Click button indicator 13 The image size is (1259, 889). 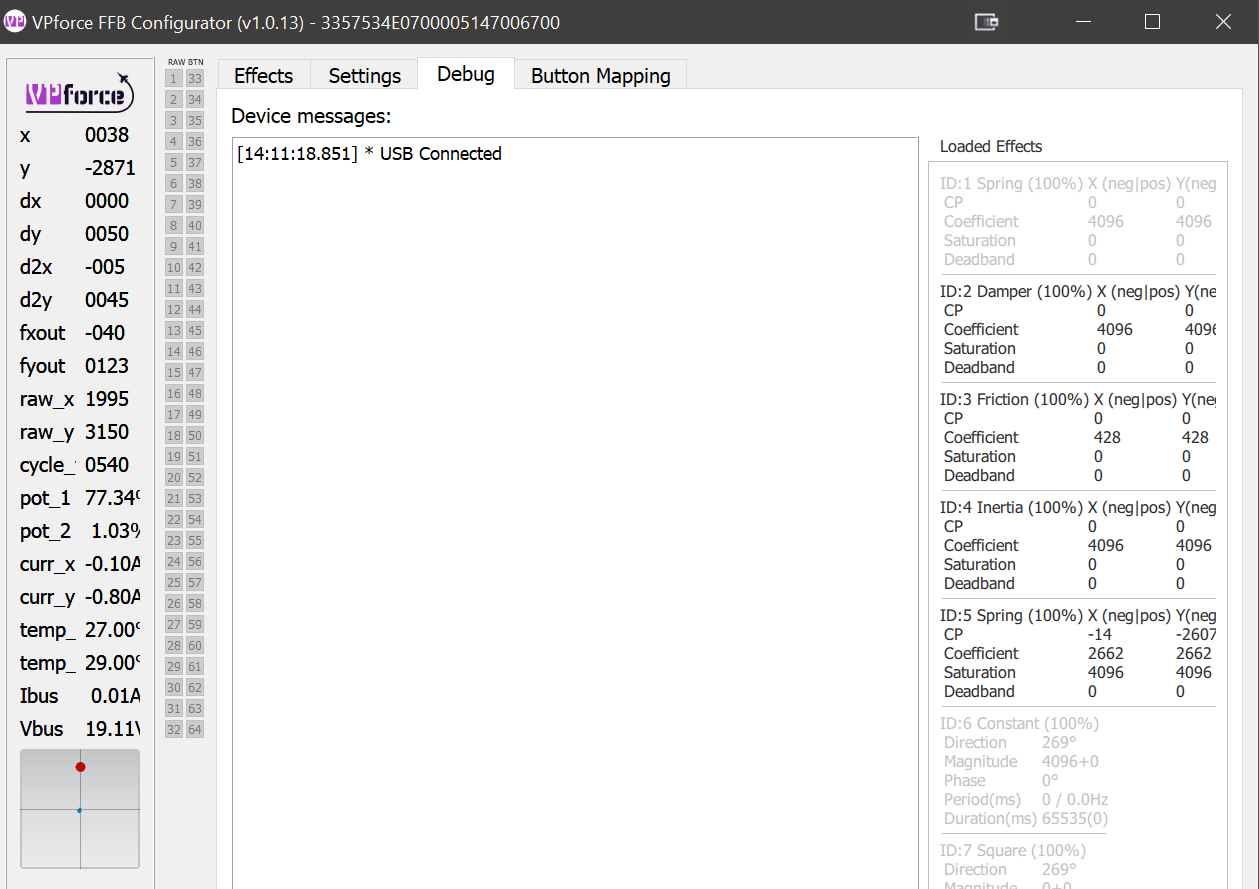174,330
